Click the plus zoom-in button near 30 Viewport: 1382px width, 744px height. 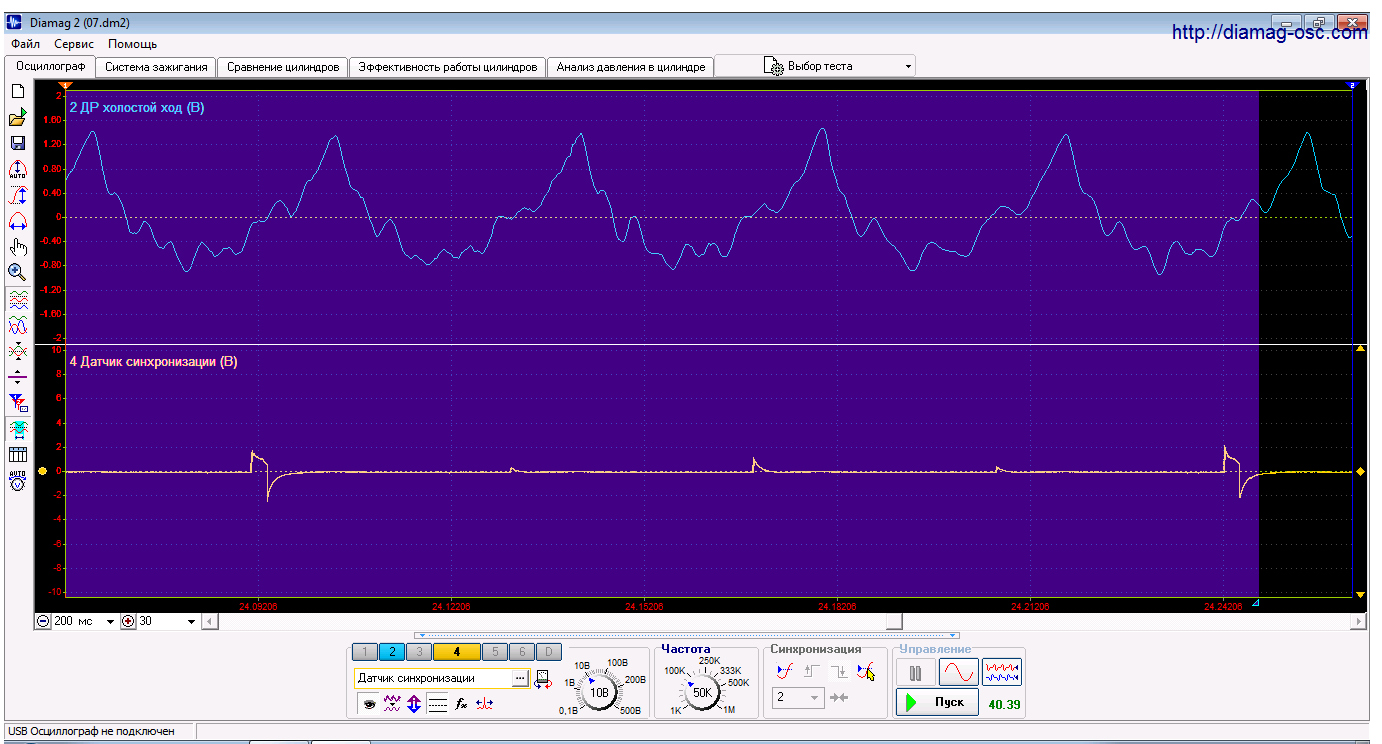128,621
